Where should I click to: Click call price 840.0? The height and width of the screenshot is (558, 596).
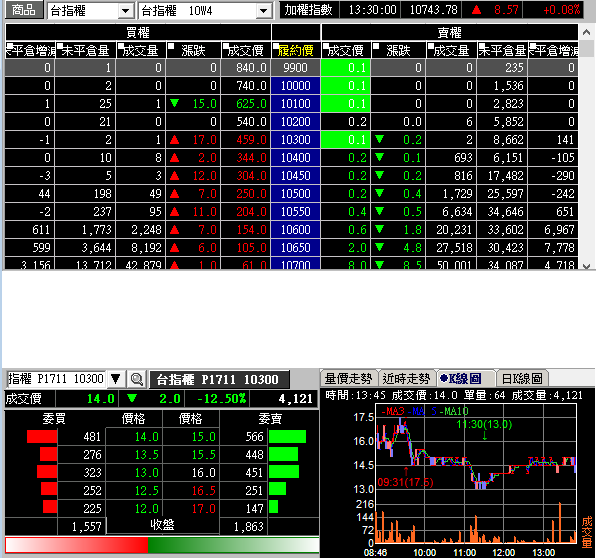click(251, 68)
